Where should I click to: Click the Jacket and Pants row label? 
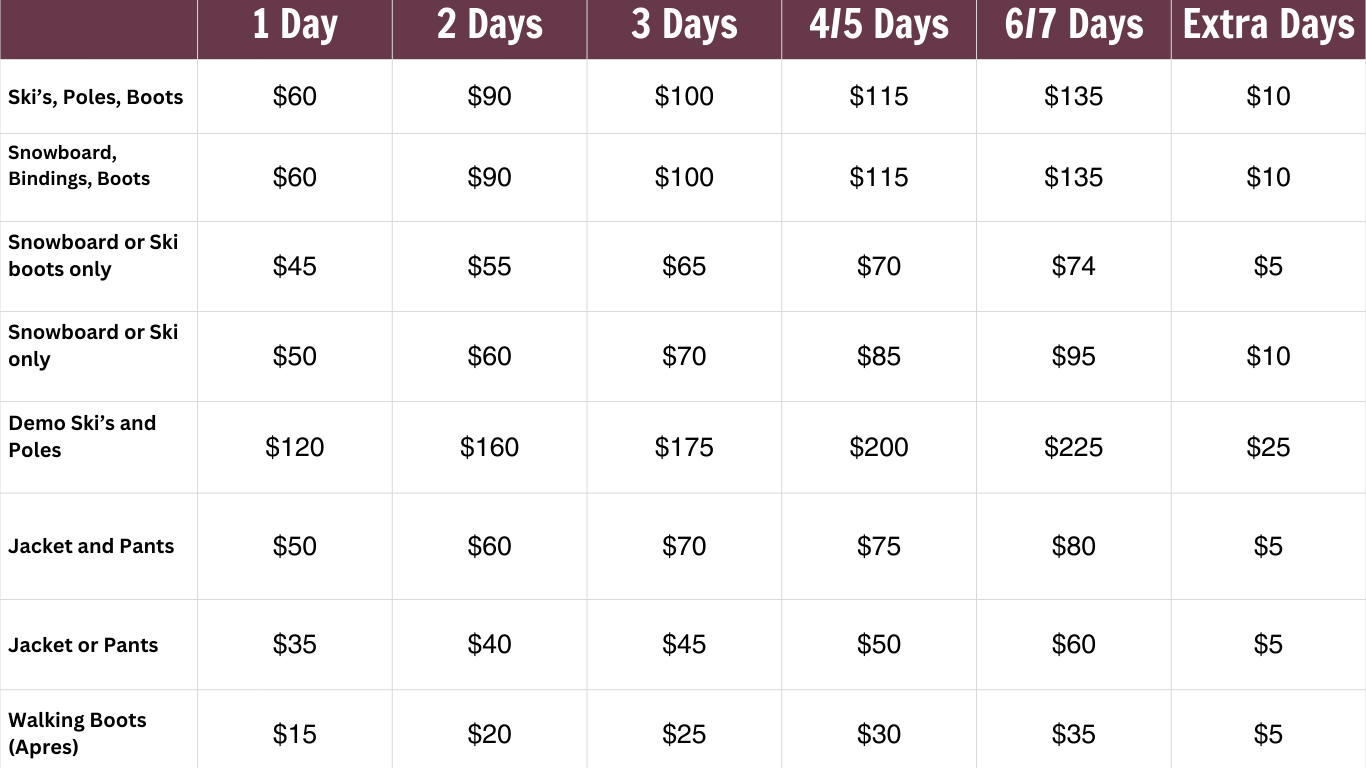coord(91,546)
